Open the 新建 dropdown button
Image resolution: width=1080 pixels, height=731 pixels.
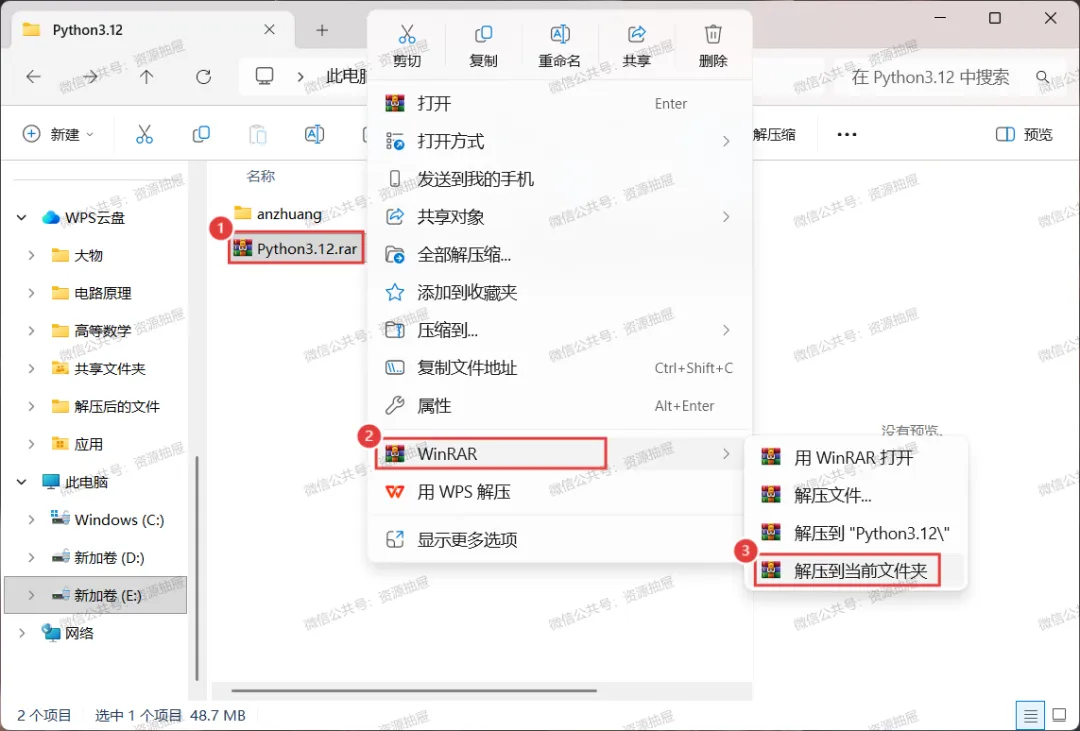click(58, 134)
